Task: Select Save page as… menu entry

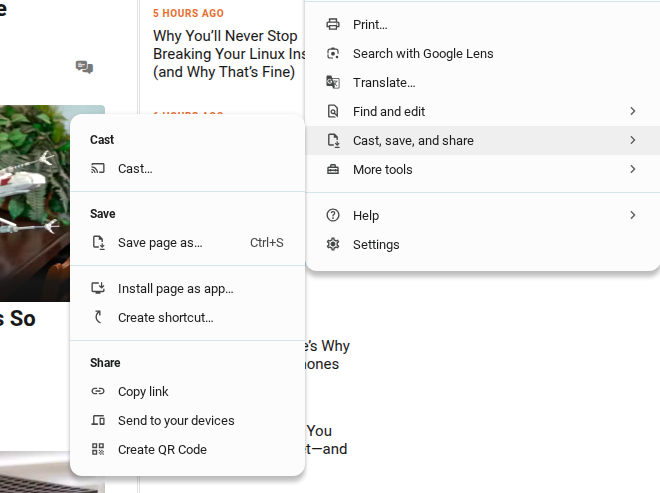Action: coord(188,243)
